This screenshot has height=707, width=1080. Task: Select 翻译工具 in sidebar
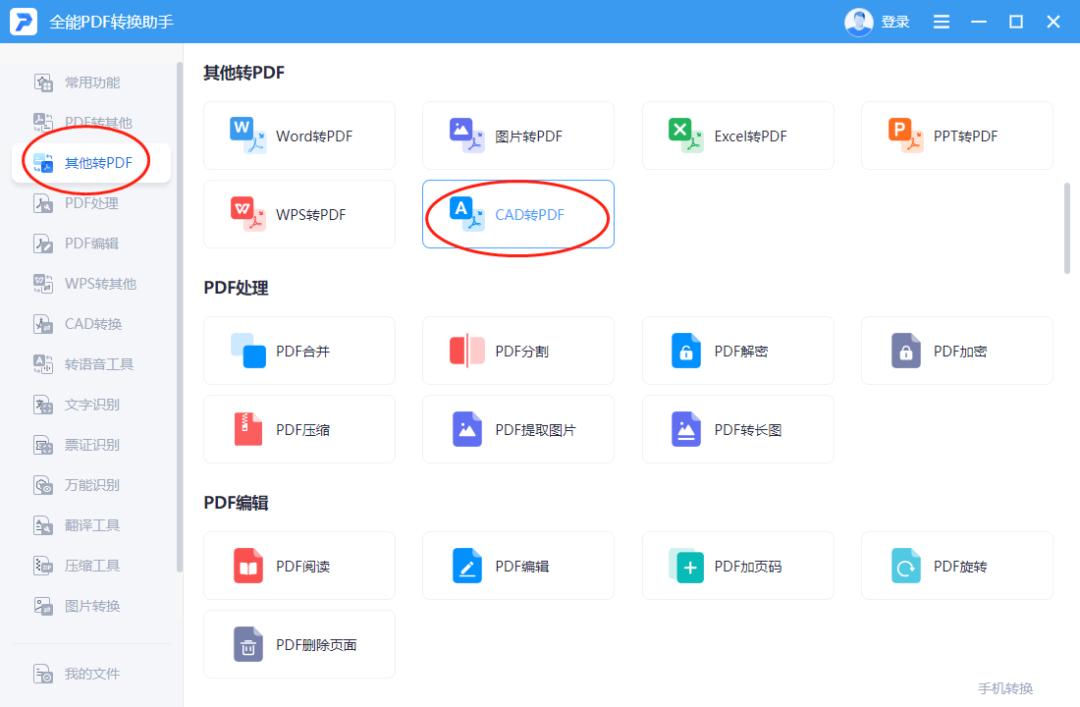click(91, 525)
